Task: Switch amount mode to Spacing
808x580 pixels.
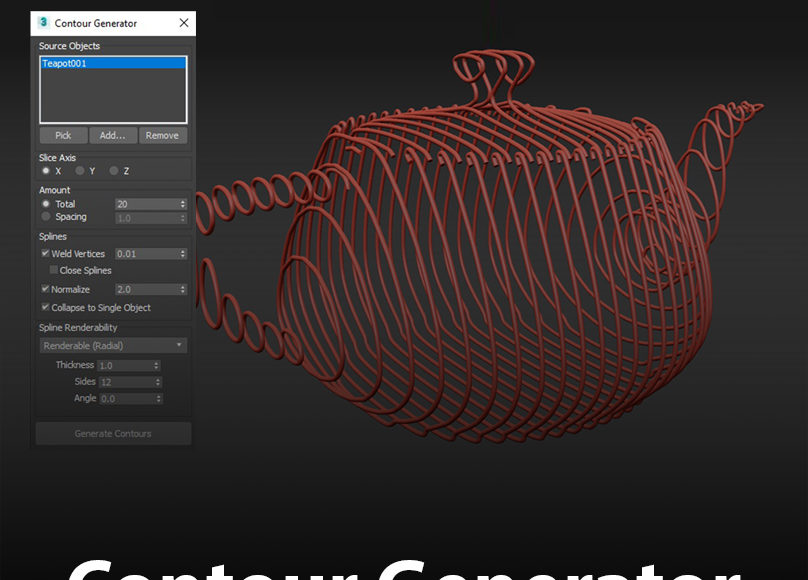Action: tap(46, 217)
